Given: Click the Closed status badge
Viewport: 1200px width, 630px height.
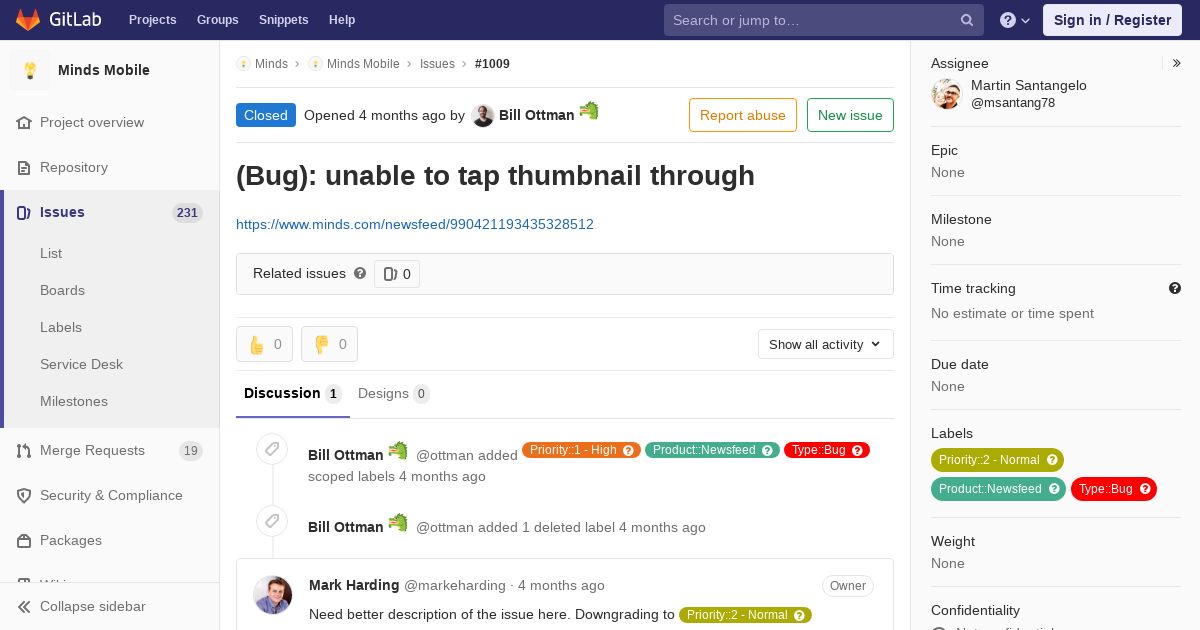Looking at the screenshot, I should coord(266,115).
